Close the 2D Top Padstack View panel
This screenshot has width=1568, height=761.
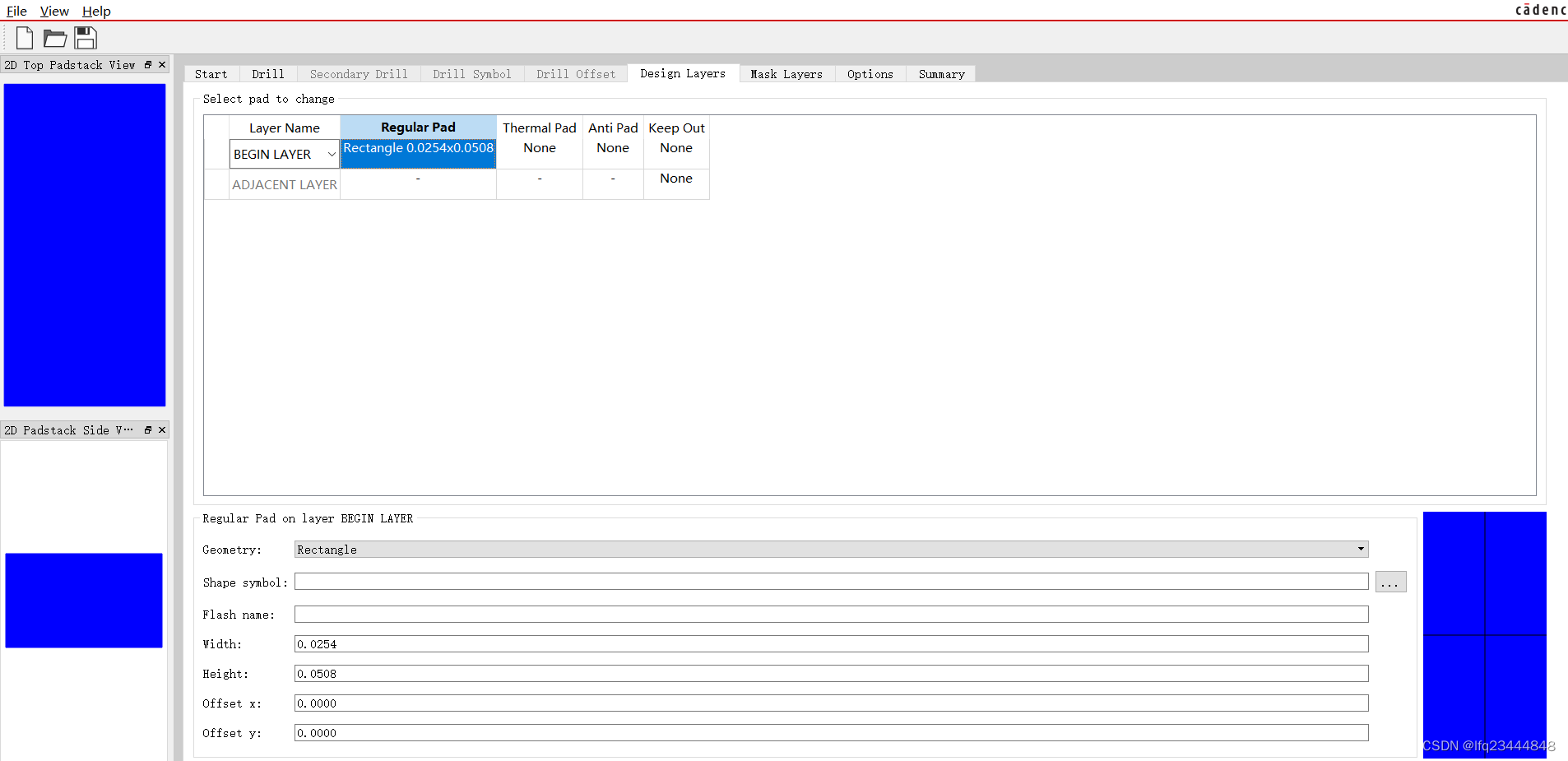click(x=162, y=64)
